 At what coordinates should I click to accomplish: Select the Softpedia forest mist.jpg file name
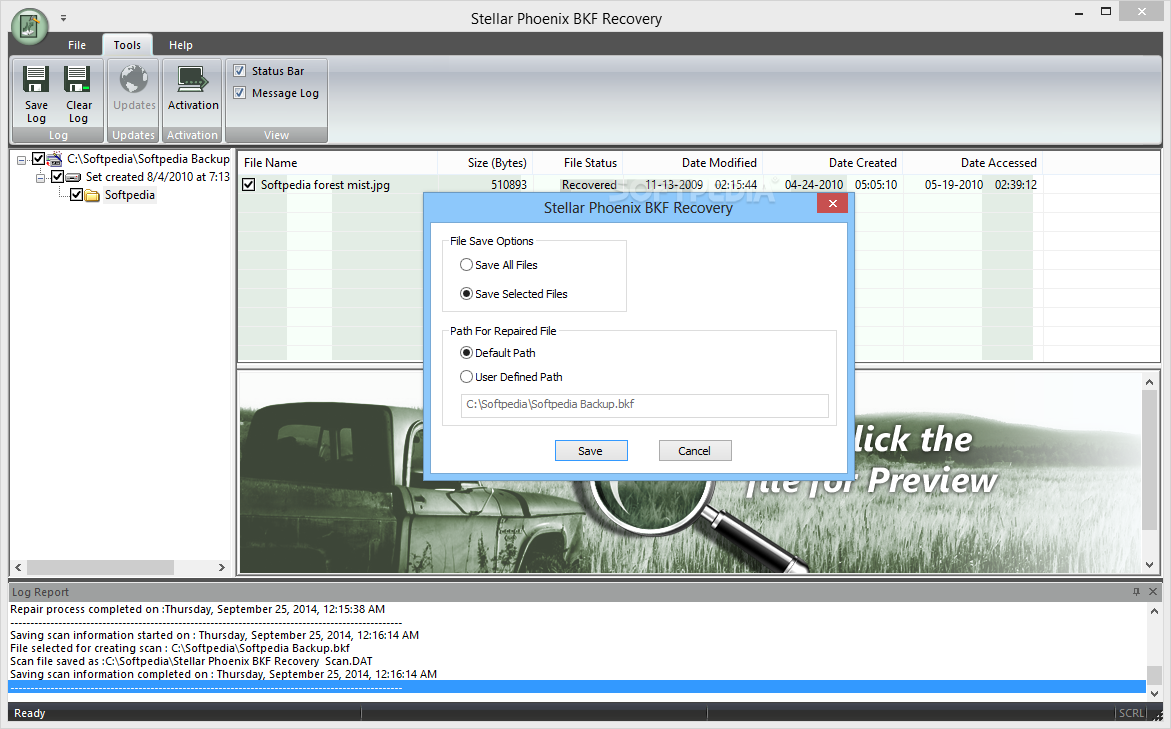coord(325,184)
